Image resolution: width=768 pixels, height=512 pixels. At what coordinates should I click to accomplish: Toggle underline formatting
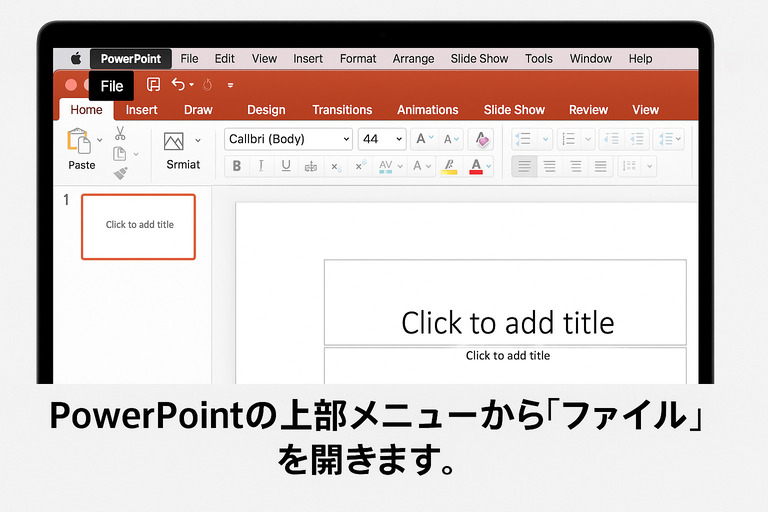coord(286,166)
